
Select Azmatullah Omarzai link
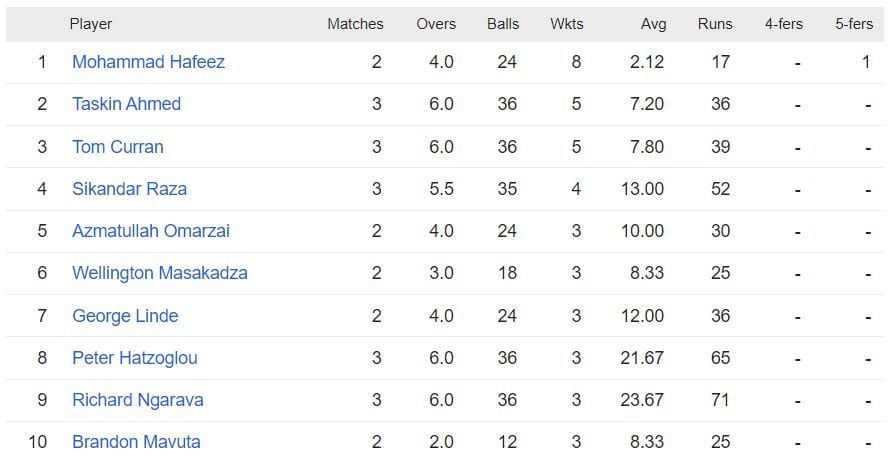click(x=150, y=231)
